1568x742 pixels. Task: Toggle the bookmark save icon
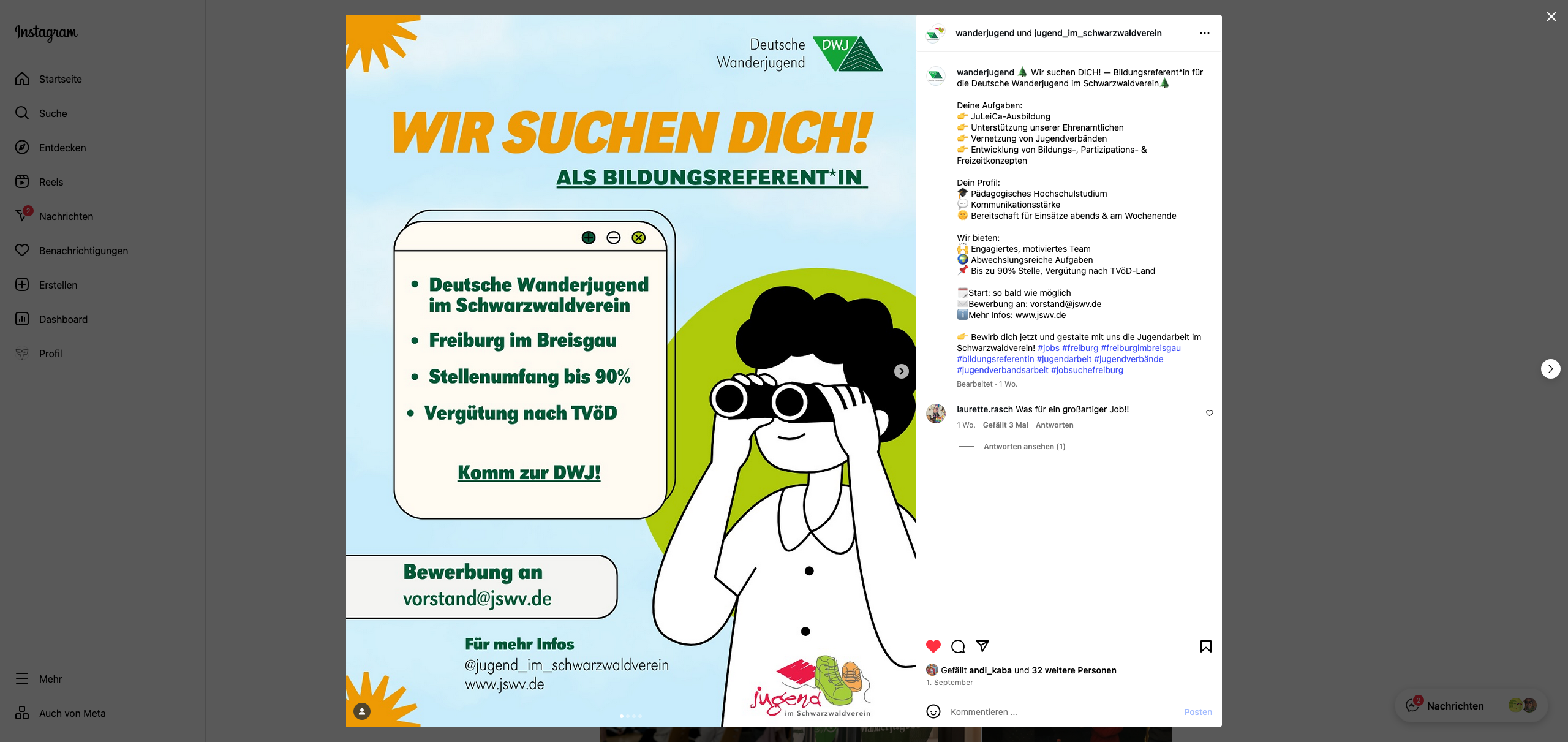(x=1205, y=646)
